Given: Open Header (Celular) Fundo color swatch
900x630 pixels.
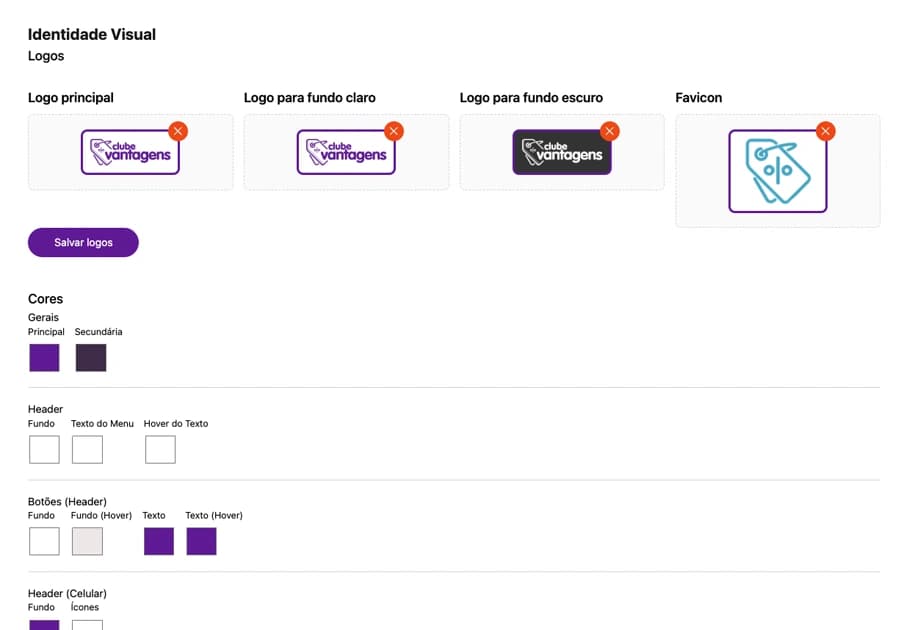Looking at the screenshot, I should click(44, 625).
